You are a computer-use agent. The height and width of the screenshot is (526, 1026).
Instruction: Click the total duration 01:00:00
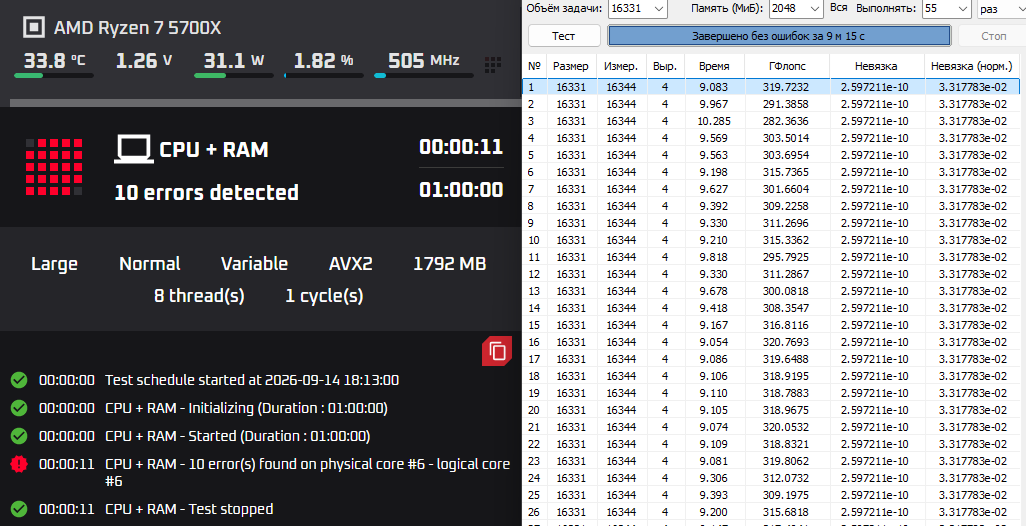[x=461, y=190]
